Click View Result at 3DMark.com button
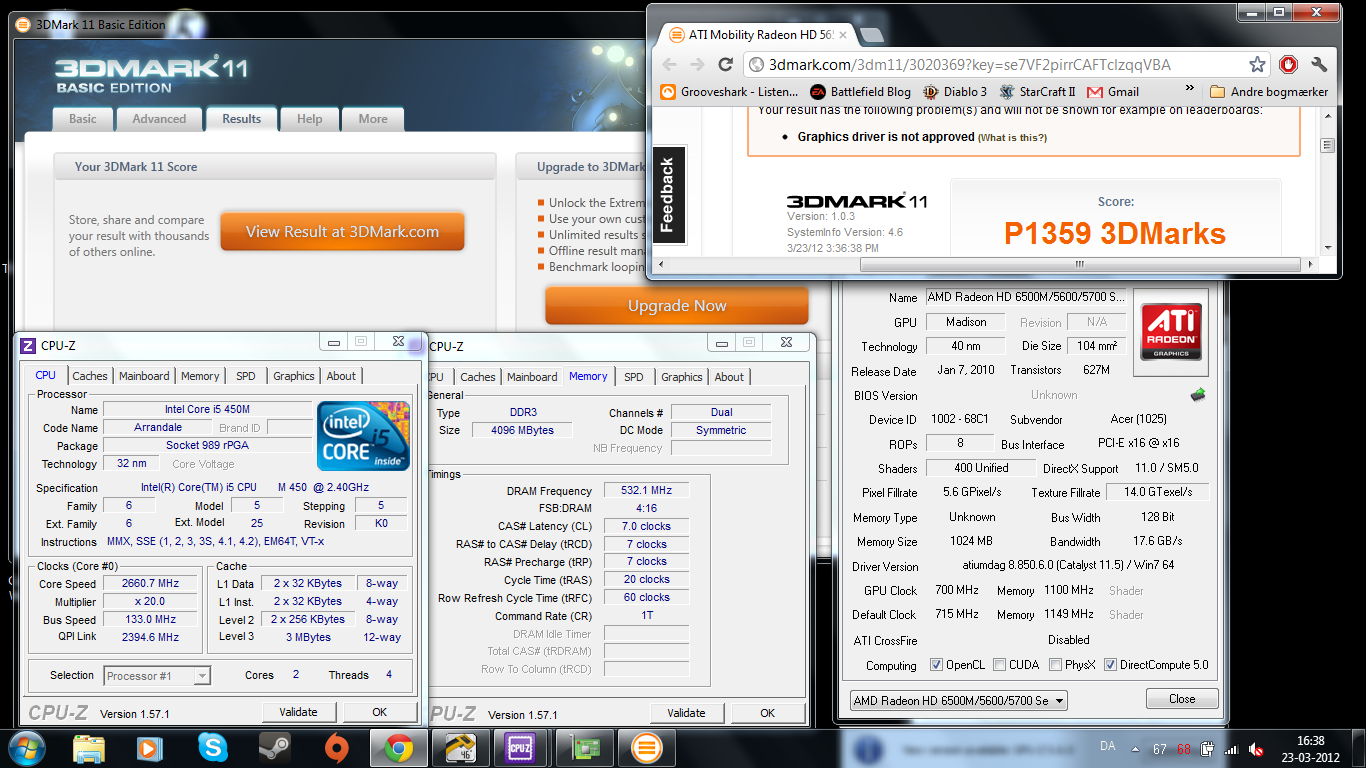The height and width of the screenshot is (768, 1366). pyautogui.click(x=342, y=231)
